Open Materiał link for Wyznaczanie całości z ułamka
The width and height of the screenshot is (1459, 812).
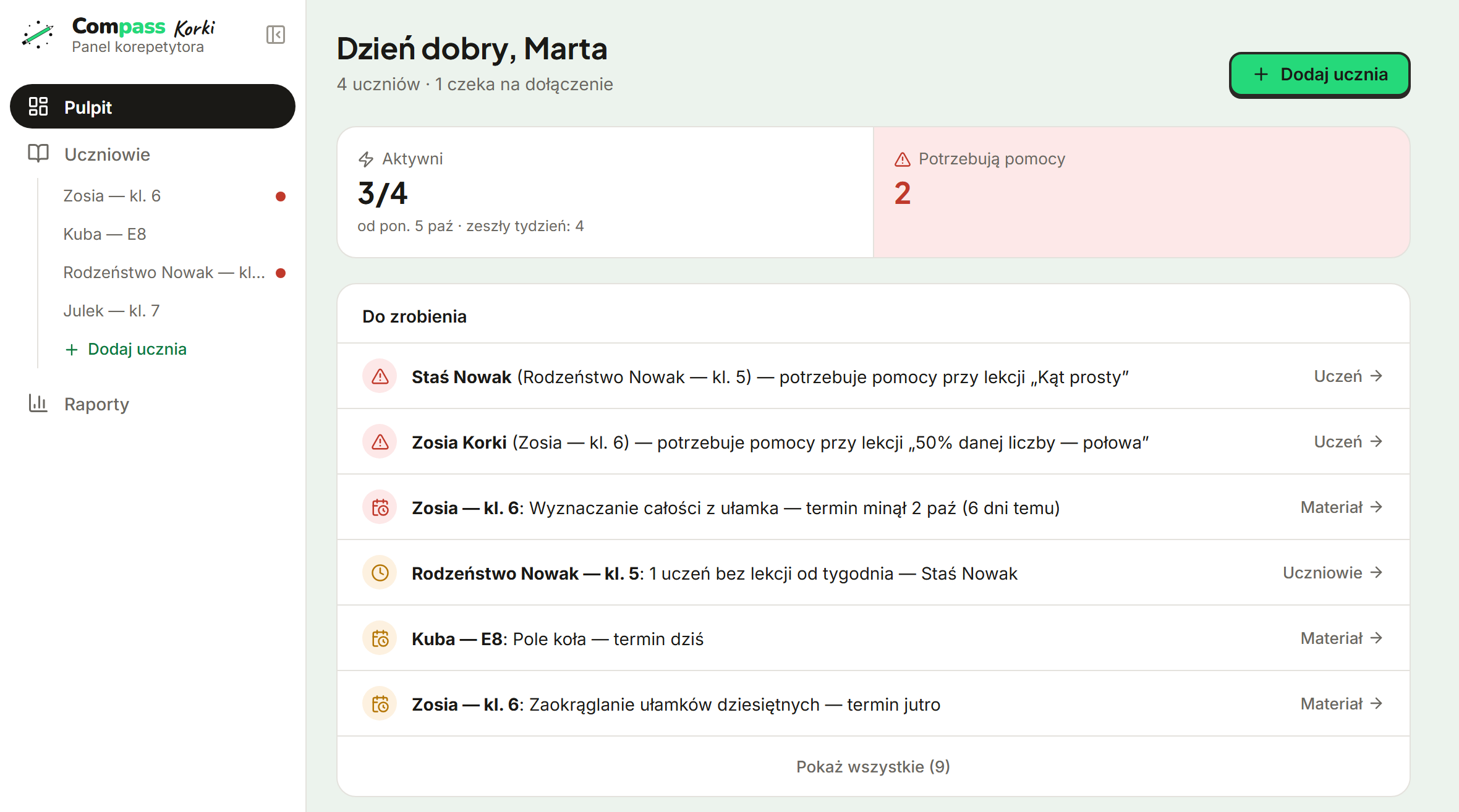point(1342,507)
